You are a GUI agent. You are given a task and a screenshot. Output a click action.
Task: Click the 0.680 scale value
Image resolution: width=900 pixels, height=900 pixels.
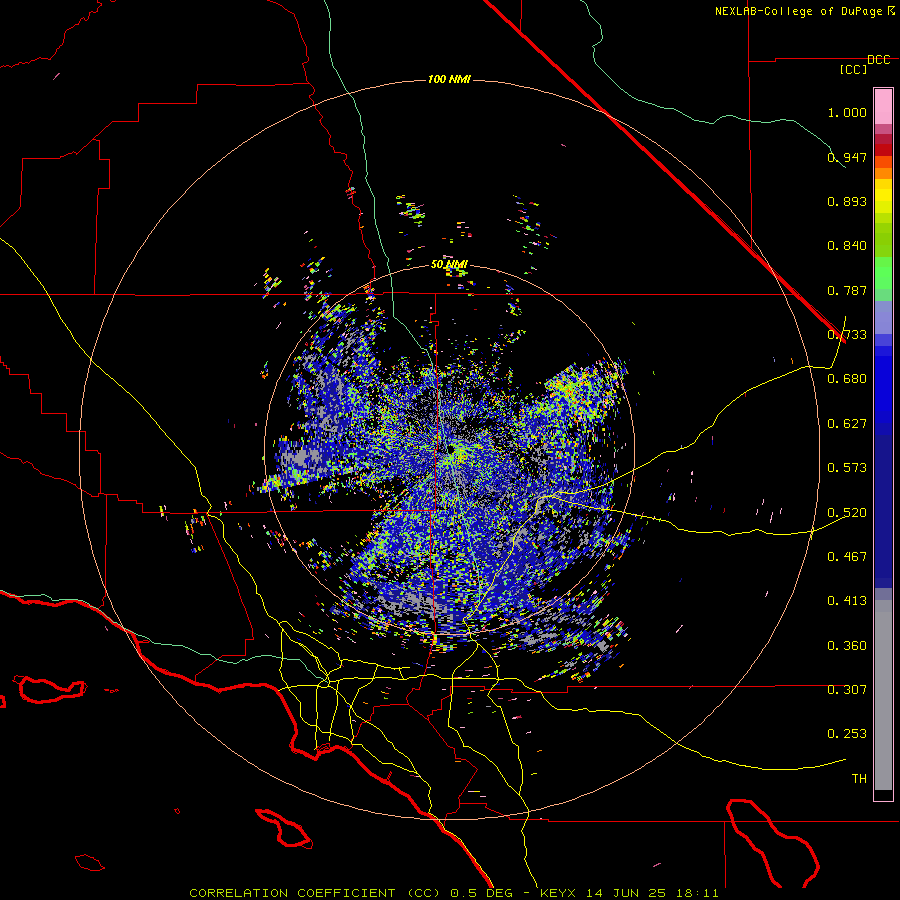[x=847, y=379]
